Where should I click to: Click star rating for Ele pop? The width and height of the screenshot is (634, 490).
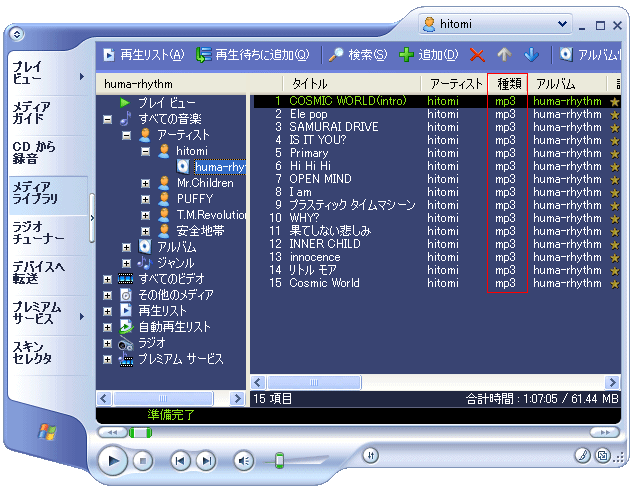point(615,115)
